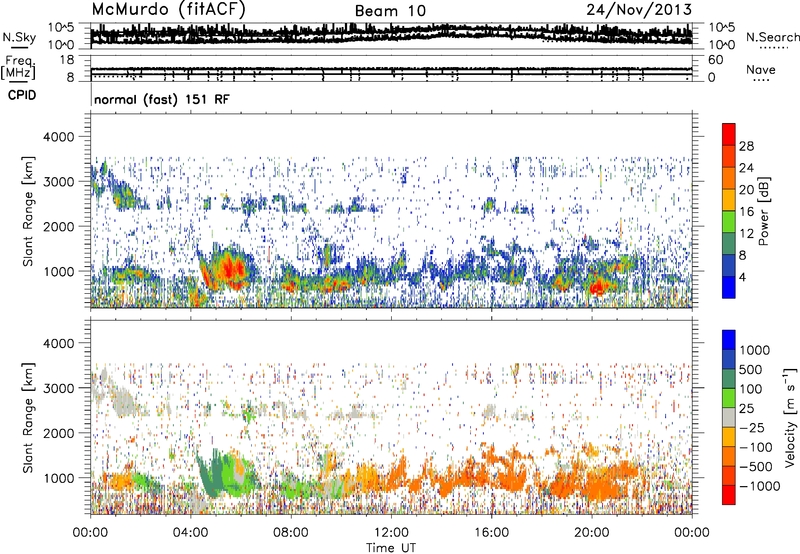Click the 18 tick on frequency axis
This screenshot has height=554, width=800.
pos(67,60)
